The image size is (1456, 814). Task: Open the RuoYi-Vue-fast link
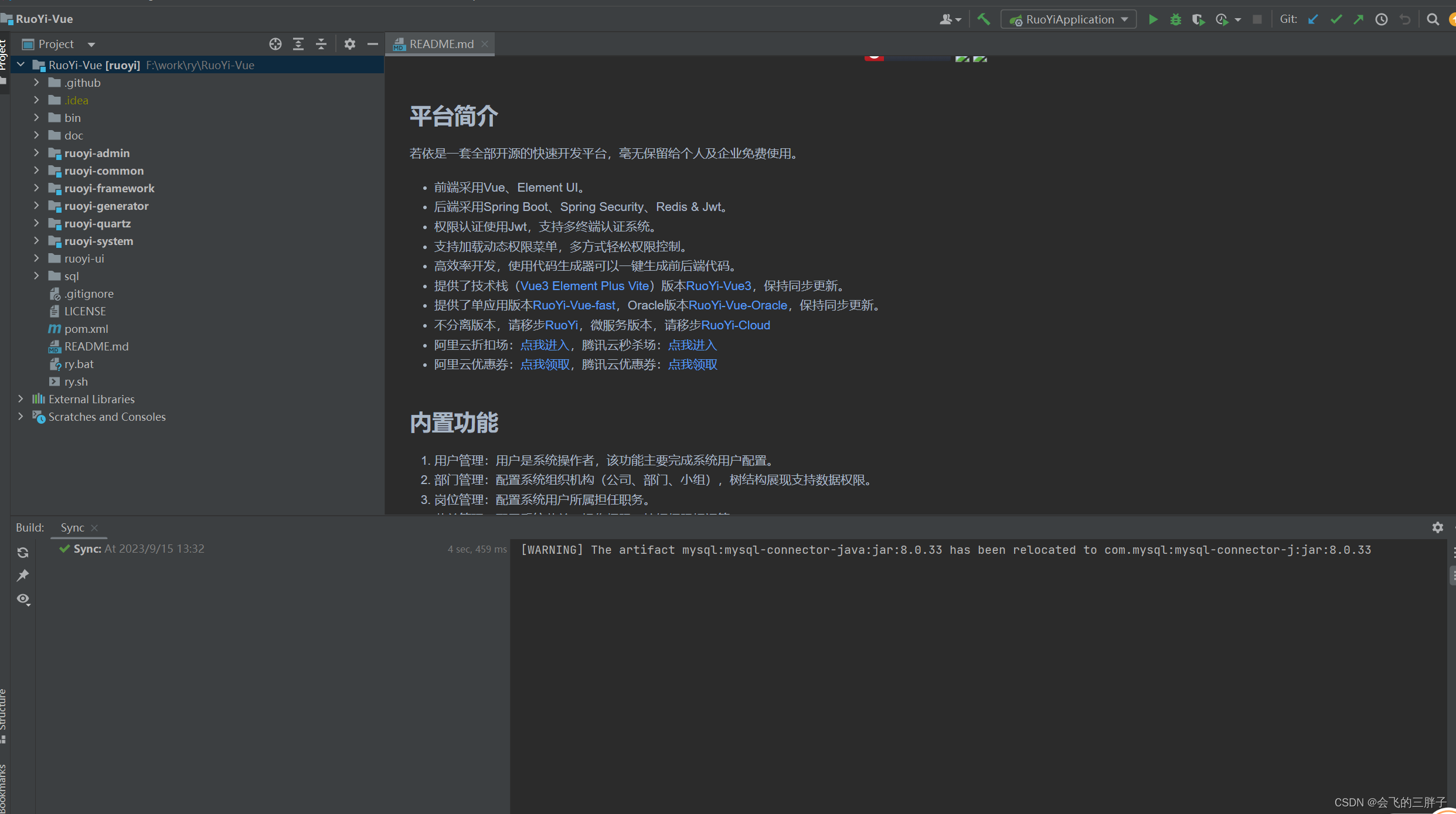coord(574,305)
